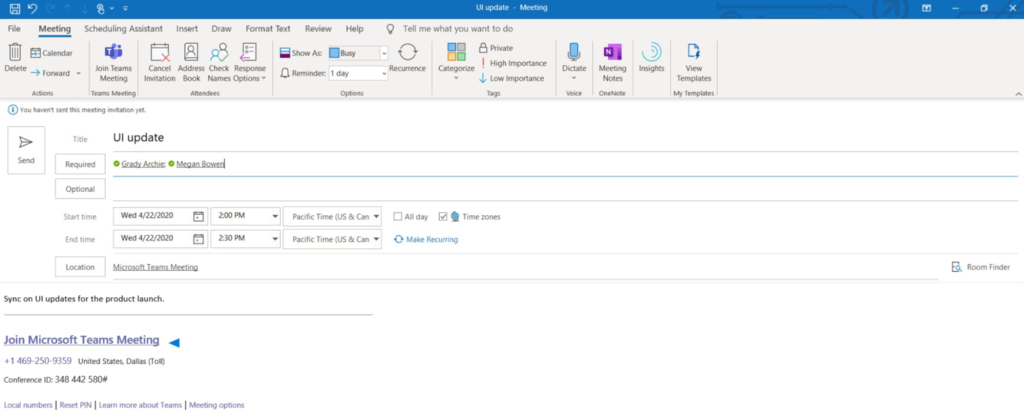Expand the Forward dropdown arrow
The width and height of the screenshot is (1024, 419).
[x=78, y=73]
